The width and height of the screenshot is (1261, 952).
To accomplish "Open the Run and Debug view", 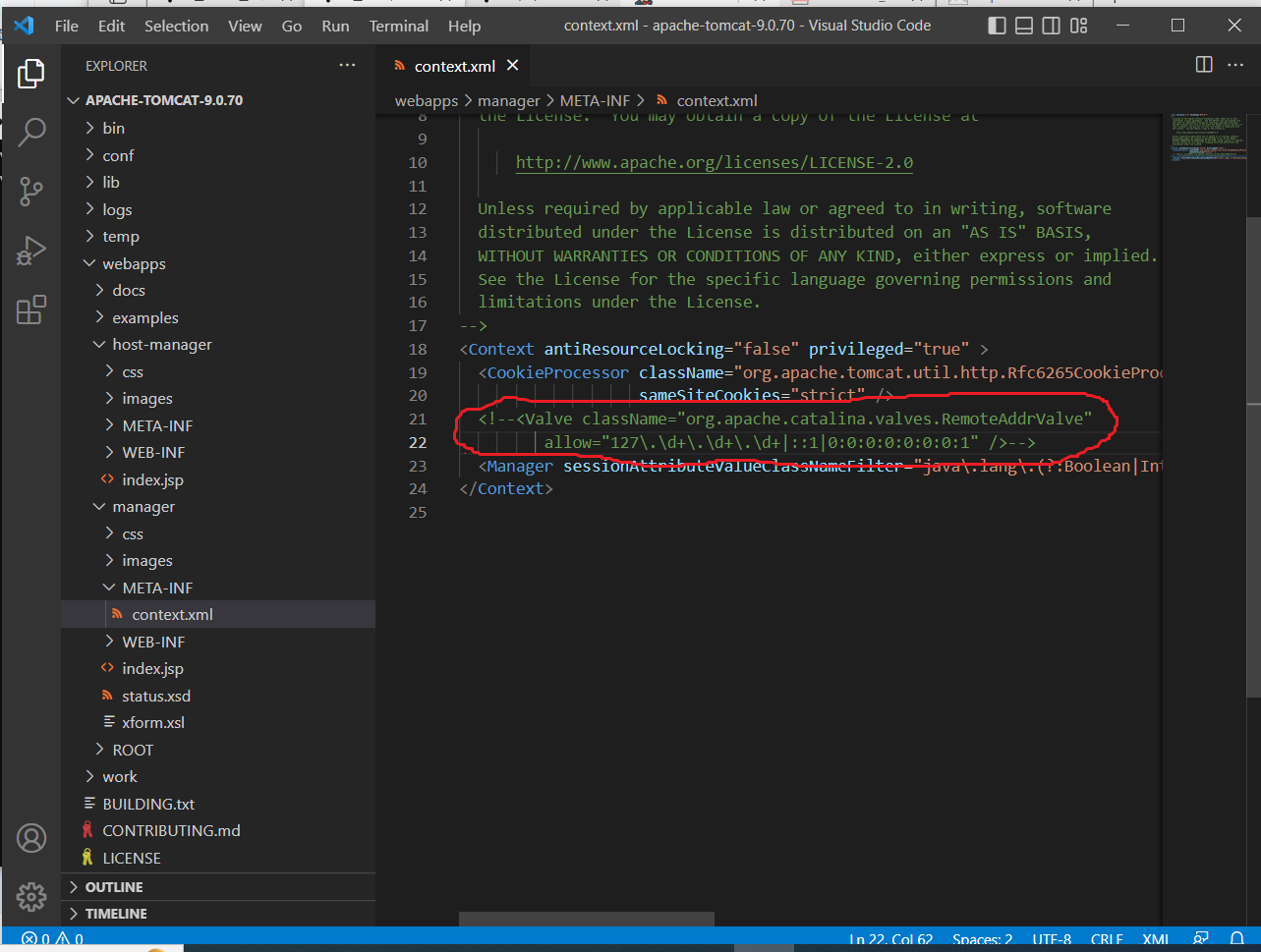I will [30, 251].
